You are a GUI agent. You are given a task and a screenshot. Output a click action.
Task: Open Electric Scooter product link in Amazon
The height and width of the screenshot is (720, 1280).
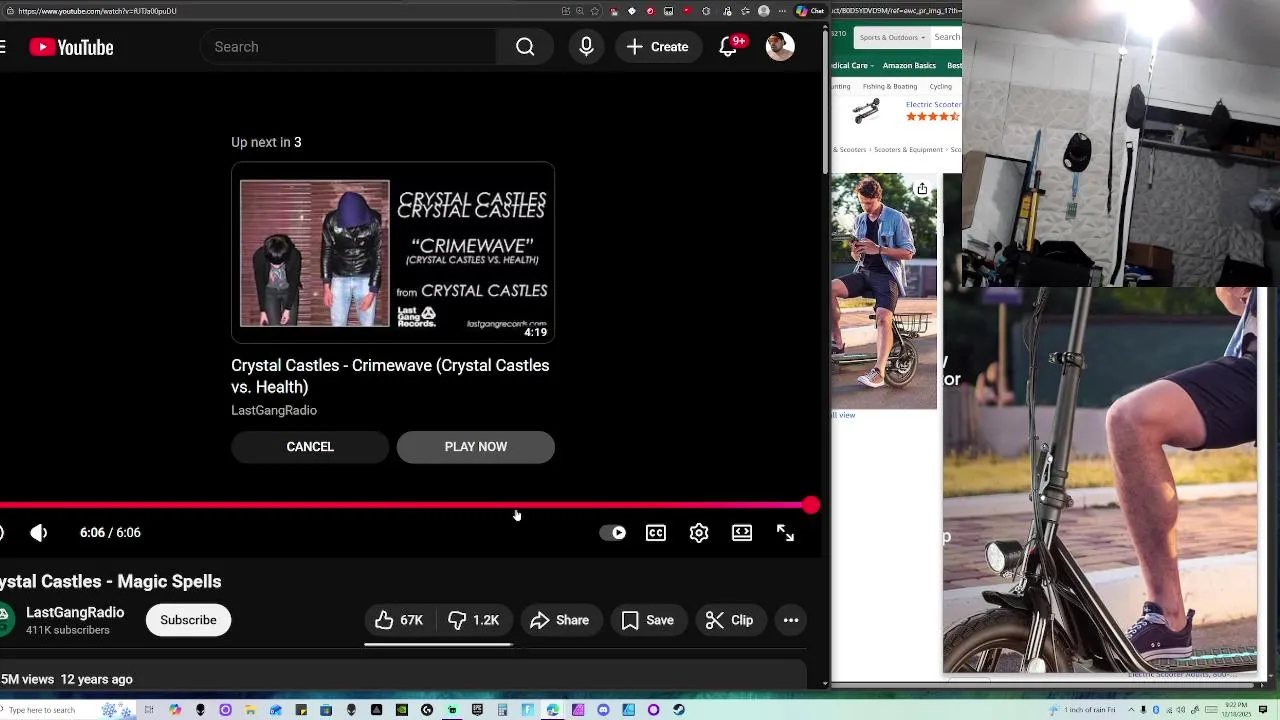pyautogui.click(x=933, y=104)
